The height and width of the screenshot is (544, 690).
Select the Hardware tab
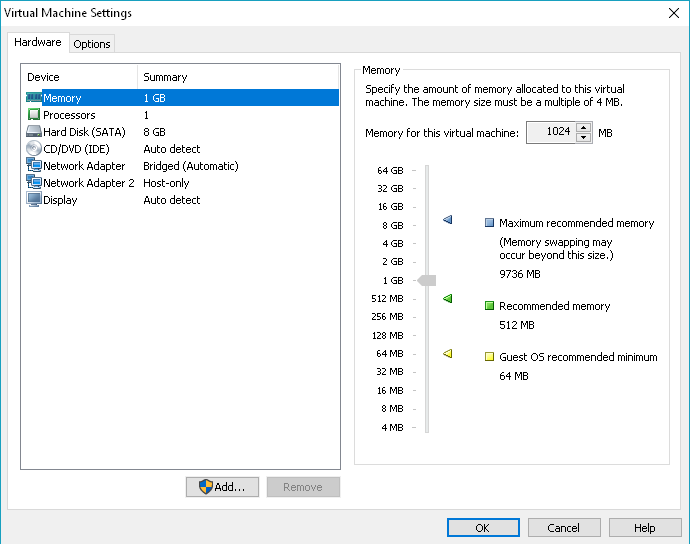[x=37, y=43]
